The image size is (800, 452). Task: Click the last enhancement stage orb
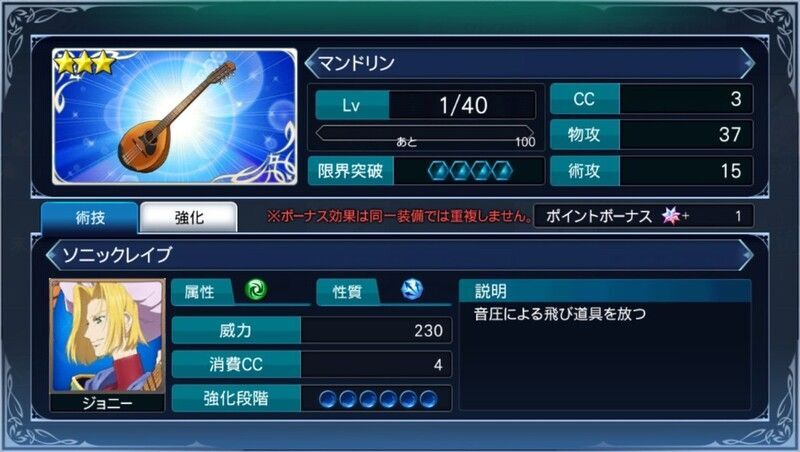428,399
